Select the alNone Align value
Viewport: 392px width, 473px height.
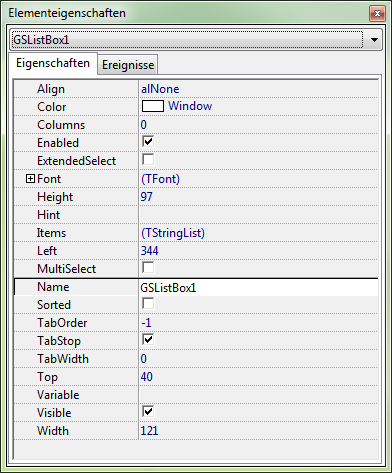160,89
